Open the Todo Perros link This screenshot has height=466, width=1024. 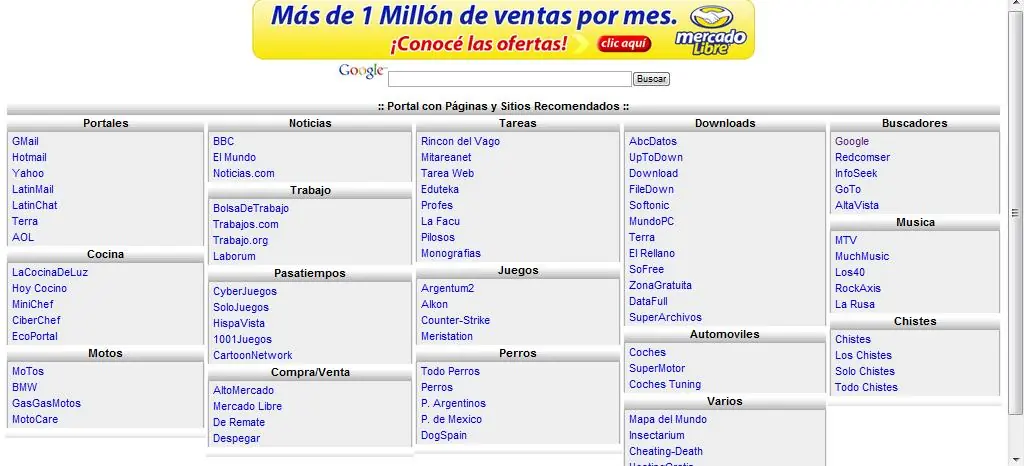(x=450, y=371)
